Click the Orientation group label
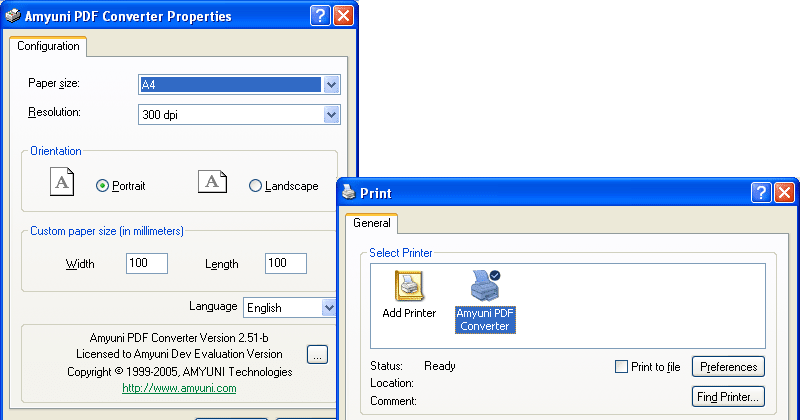Viewport: 800px width, 420px height. click(56, 151)
